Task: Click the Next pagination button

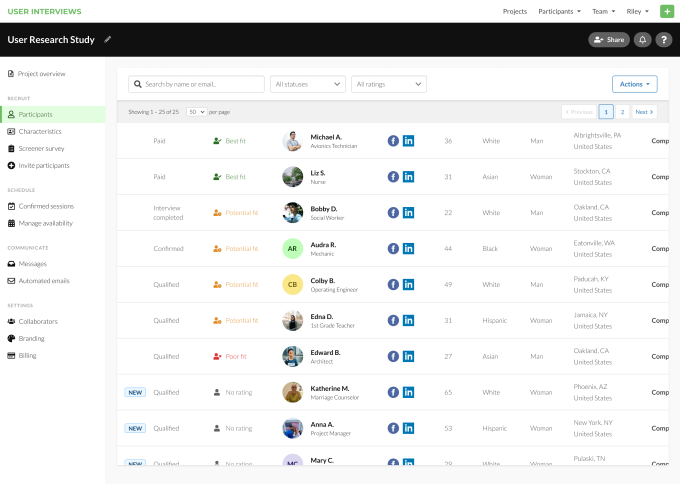Action: 644,112
